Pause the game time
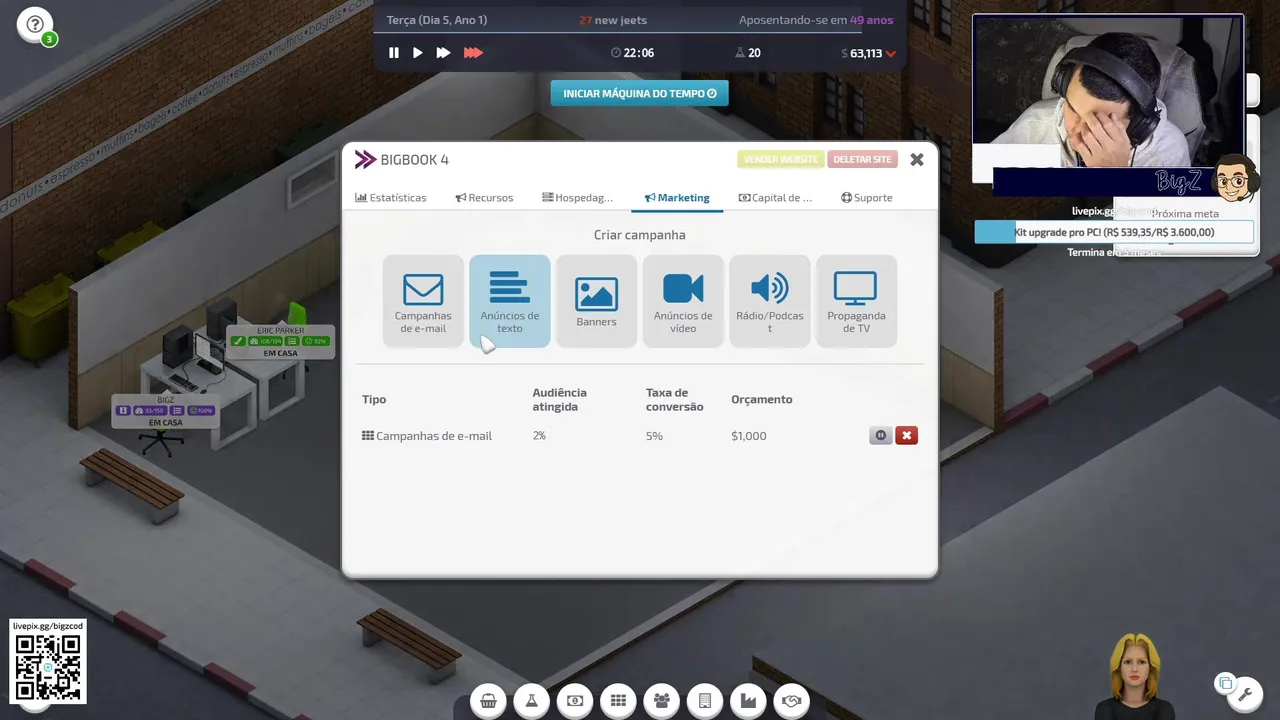Viewport: 1280px width, 720px height. coord(394,53)
